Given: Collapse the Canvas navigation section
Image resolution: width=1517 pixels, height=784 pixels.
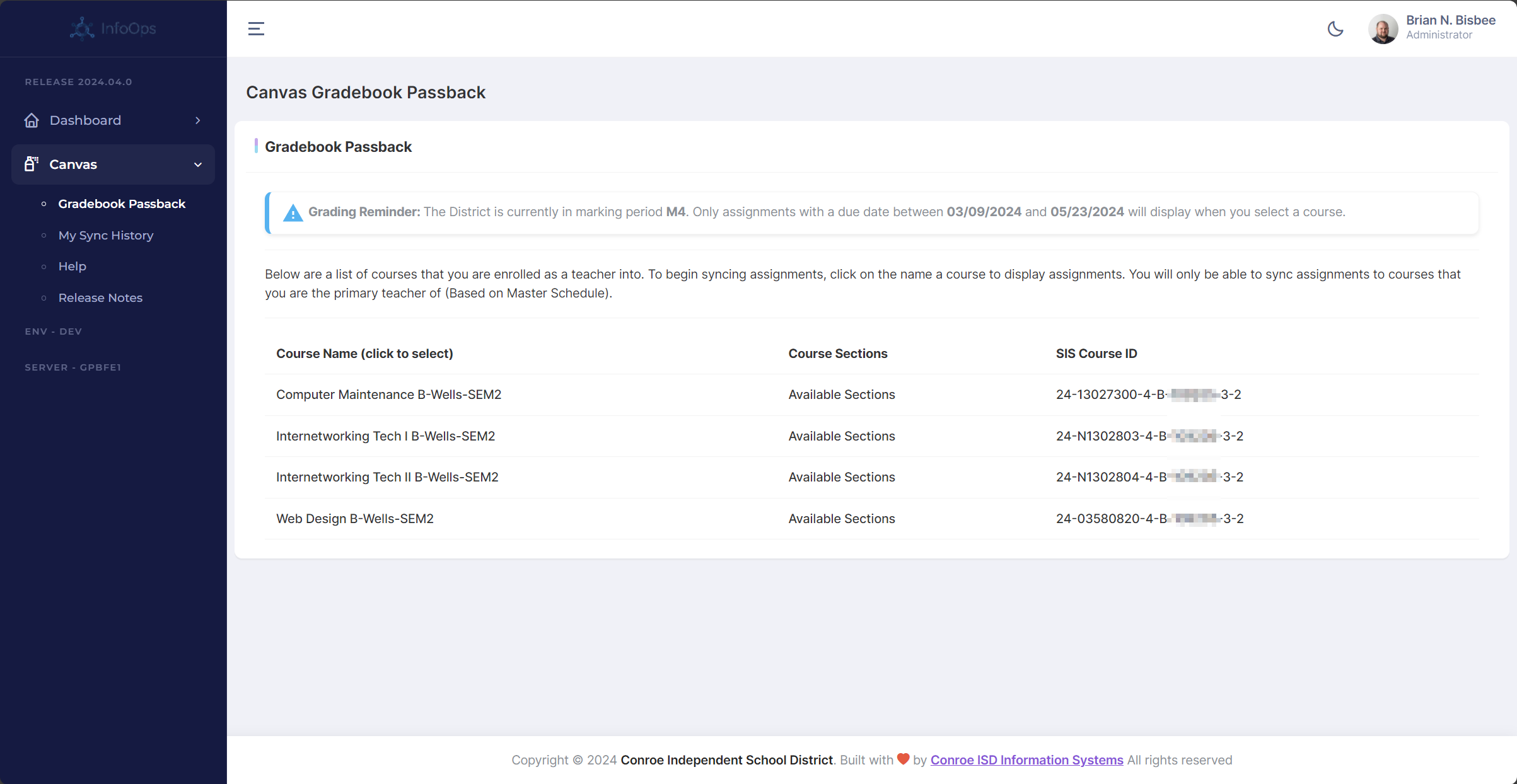Looking at the screenshot, I should (x=197, y=164).
